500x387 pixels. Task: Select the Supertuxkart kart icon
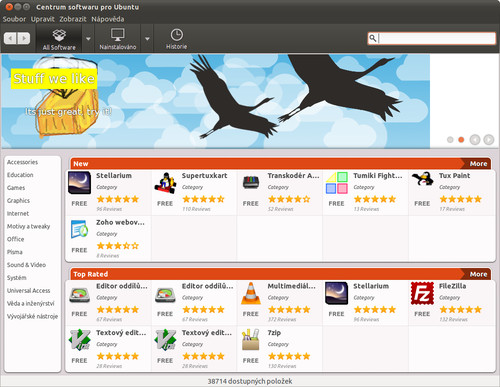(x=165, y=183)
